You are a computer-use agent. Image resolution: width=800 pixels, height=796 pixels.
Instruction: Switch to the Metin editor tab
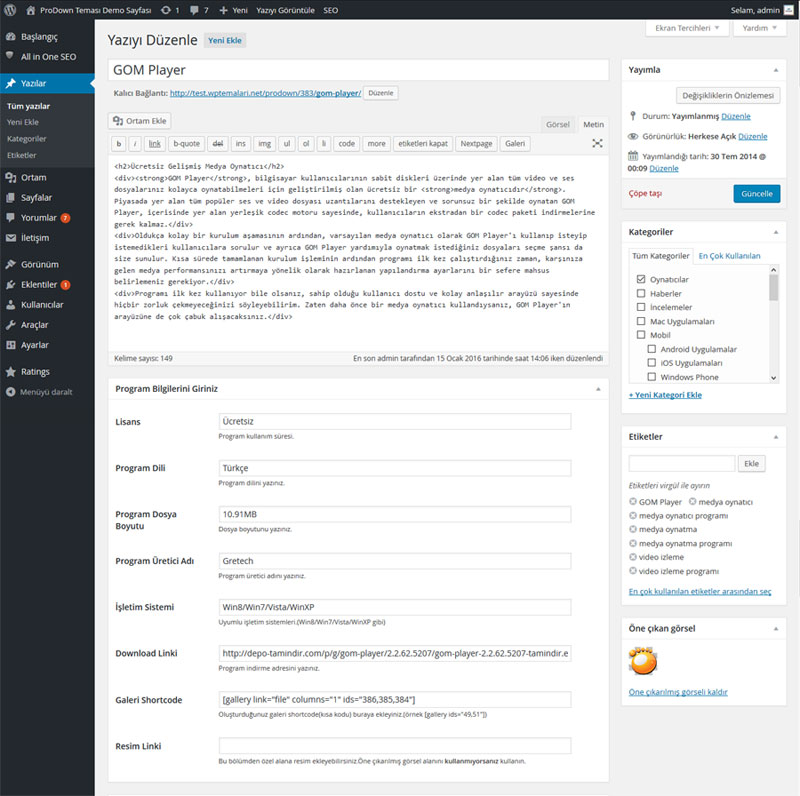point(593,125)
